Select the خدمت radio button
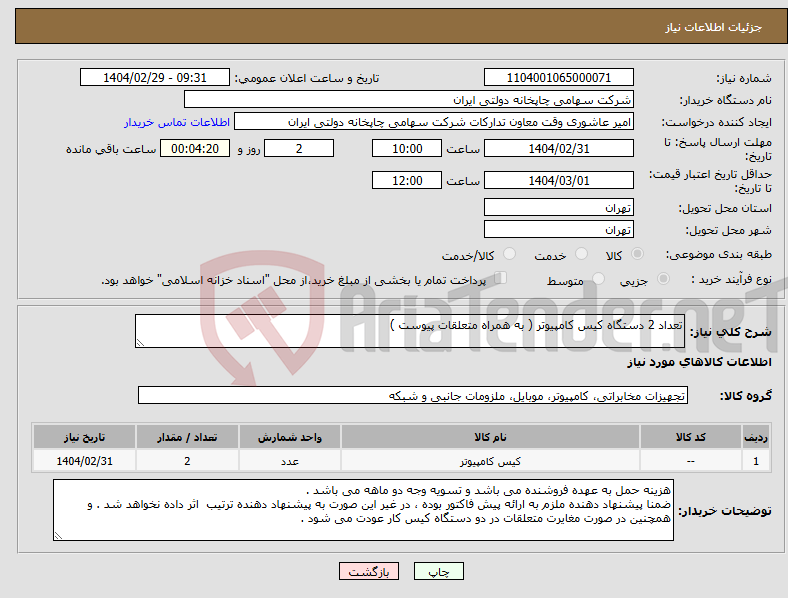This screenshot has height=598, width=788. 581,254
